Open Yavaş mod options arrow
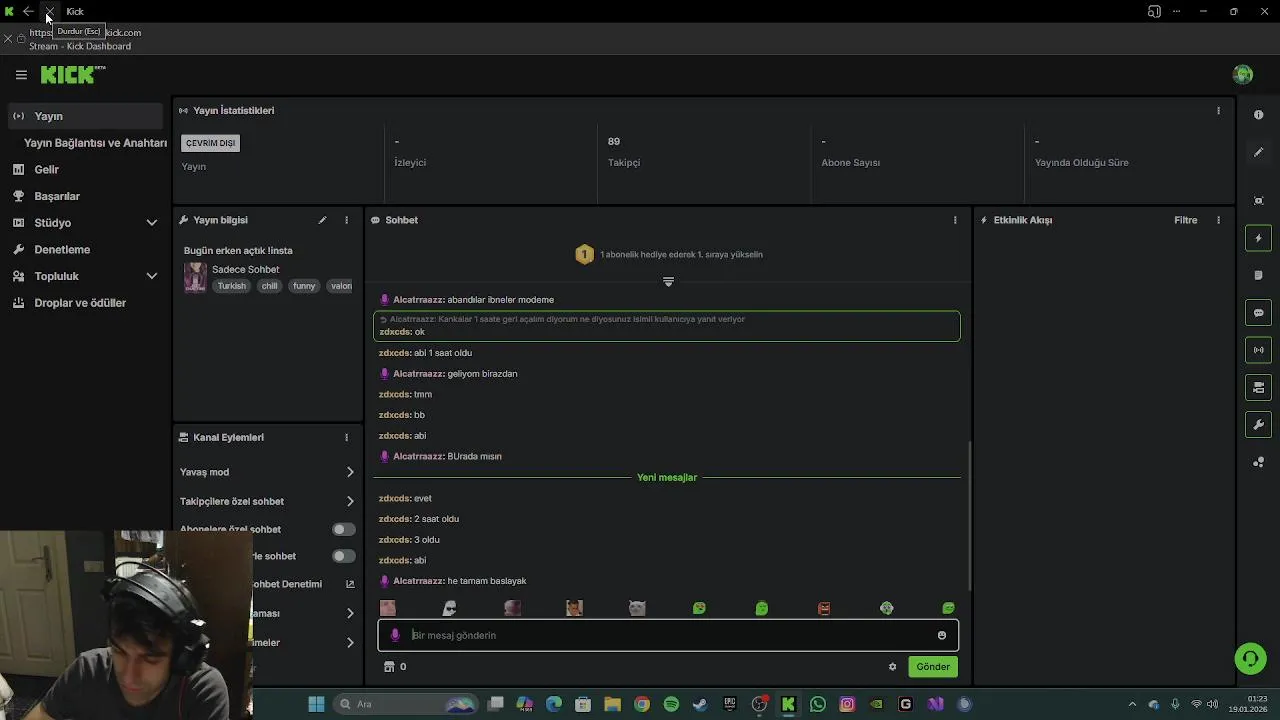This screenshot has height=720, width=1280. point(350,472)
